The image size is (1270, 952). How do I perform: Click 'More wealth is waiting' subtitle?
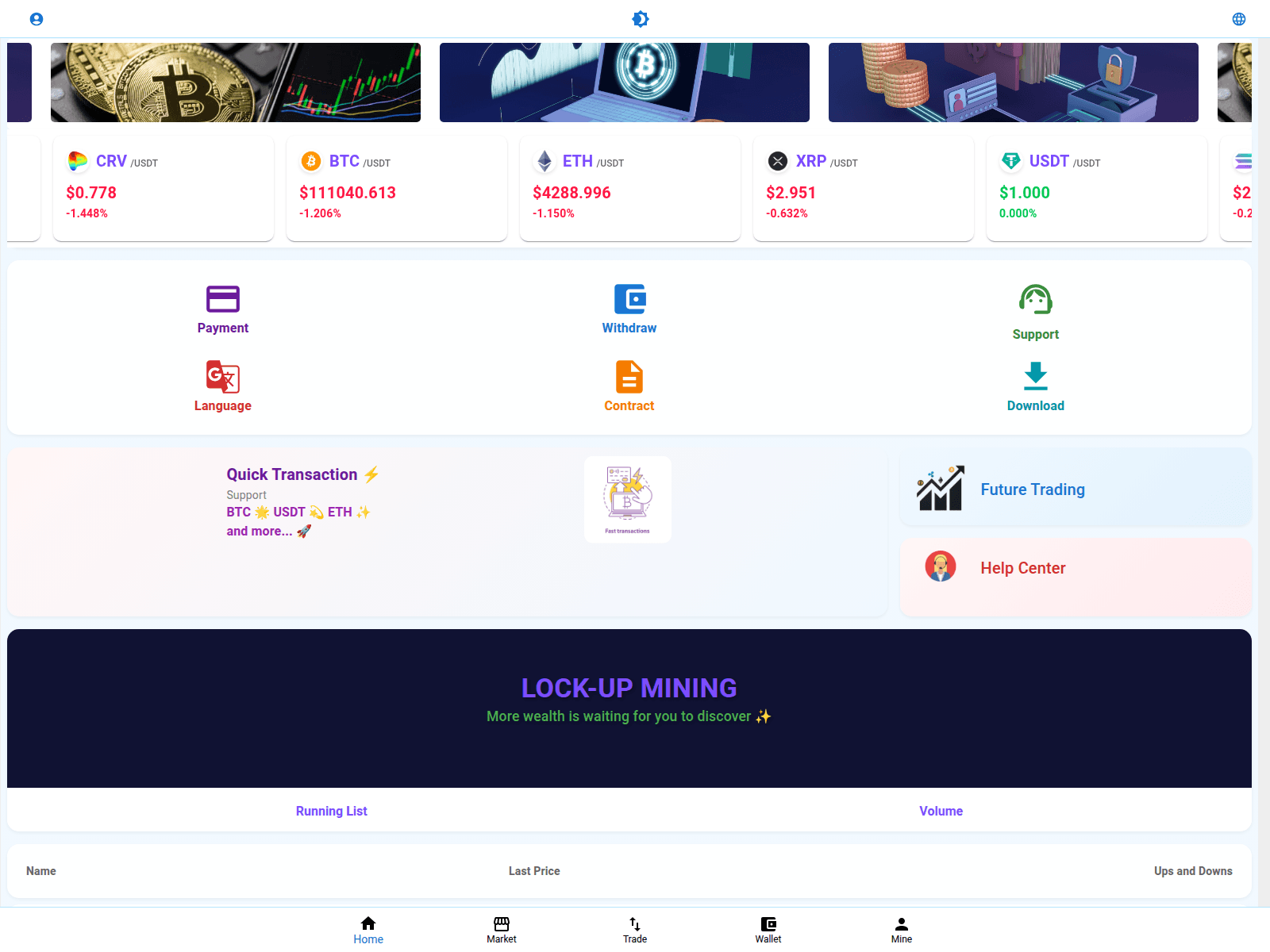[x=629, y=716]
